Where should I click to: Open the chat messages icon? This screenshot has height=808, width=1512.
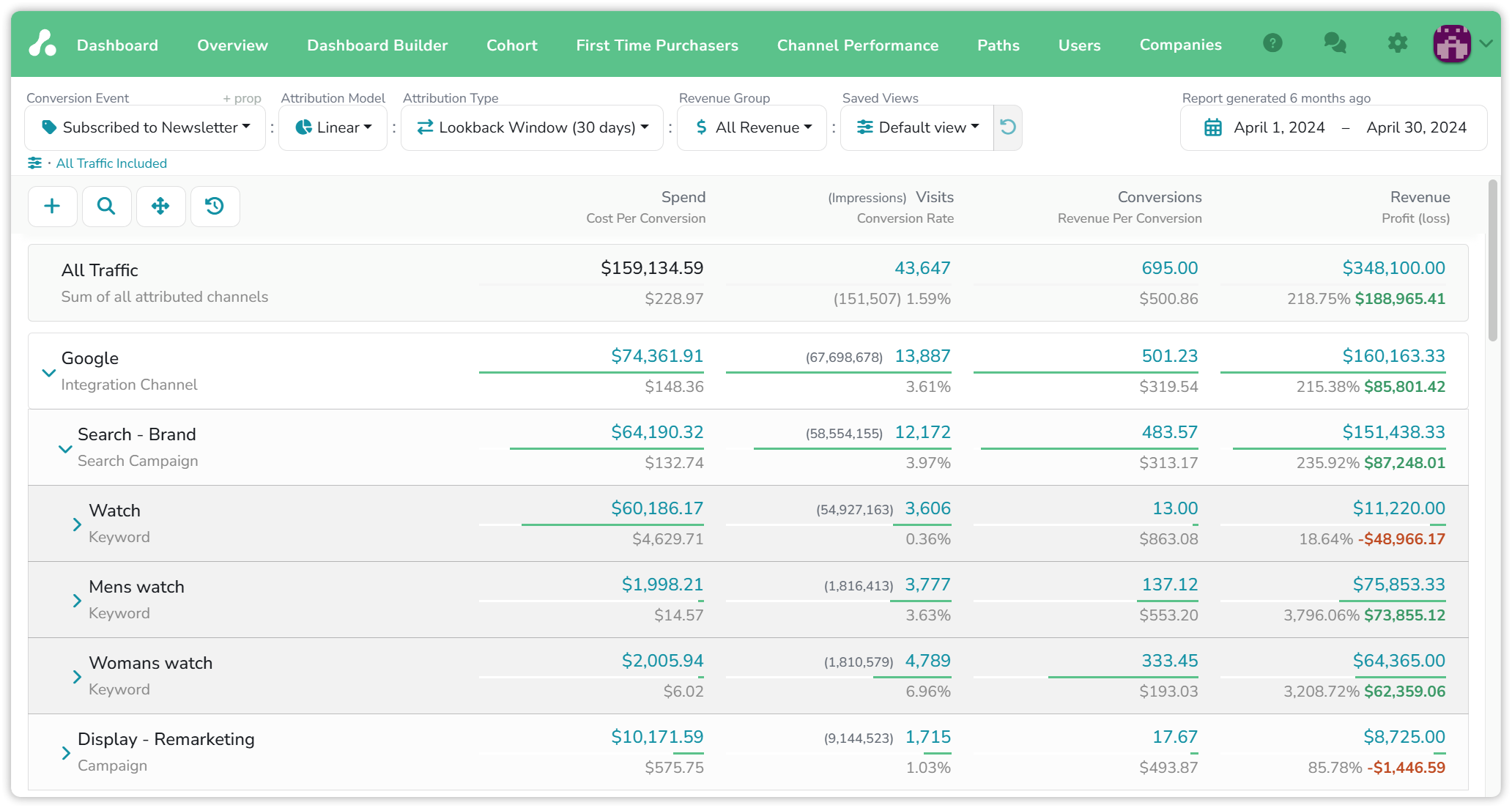(x=1335, y=43)
